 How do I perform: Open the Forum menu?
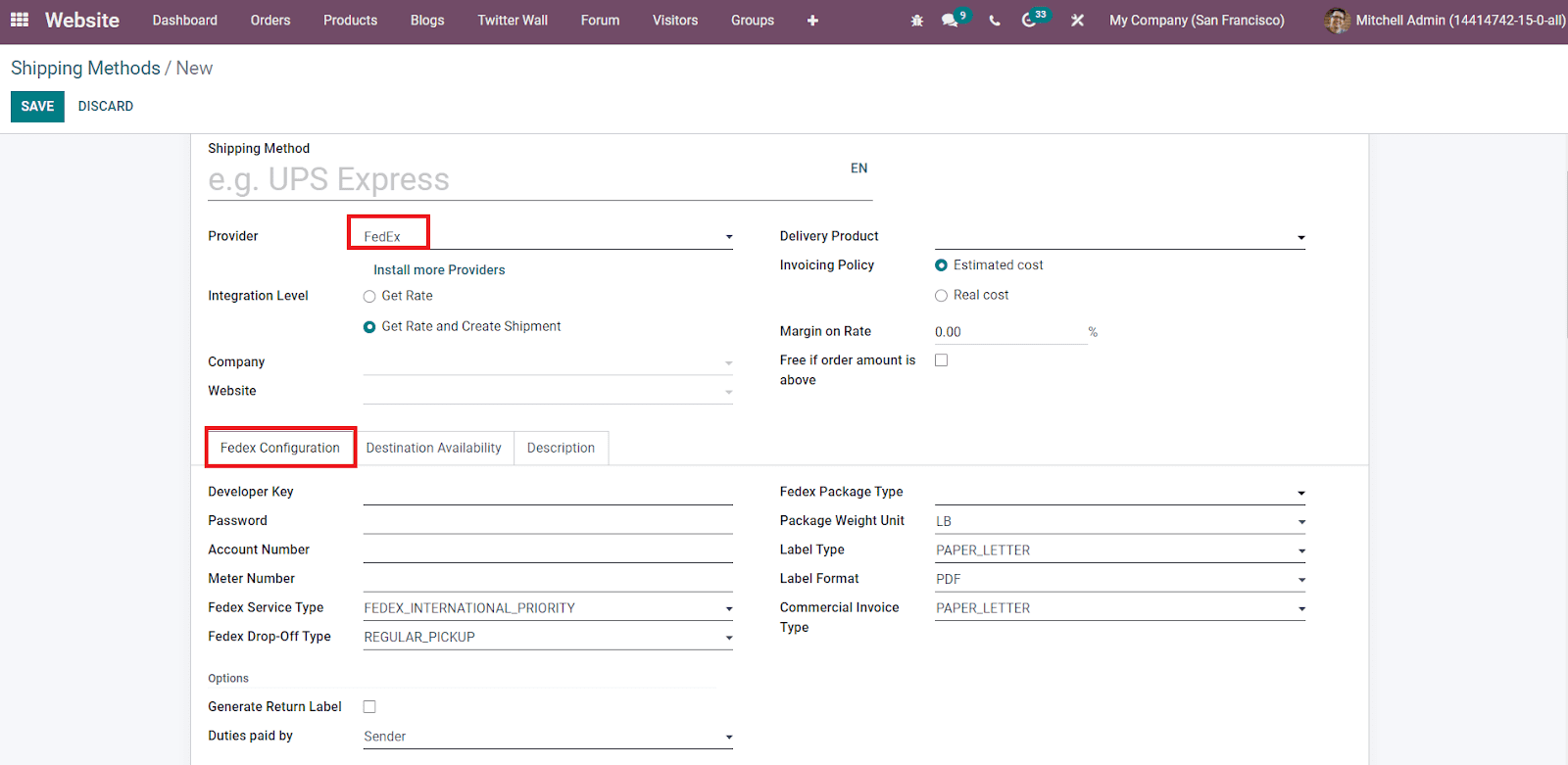600,21
